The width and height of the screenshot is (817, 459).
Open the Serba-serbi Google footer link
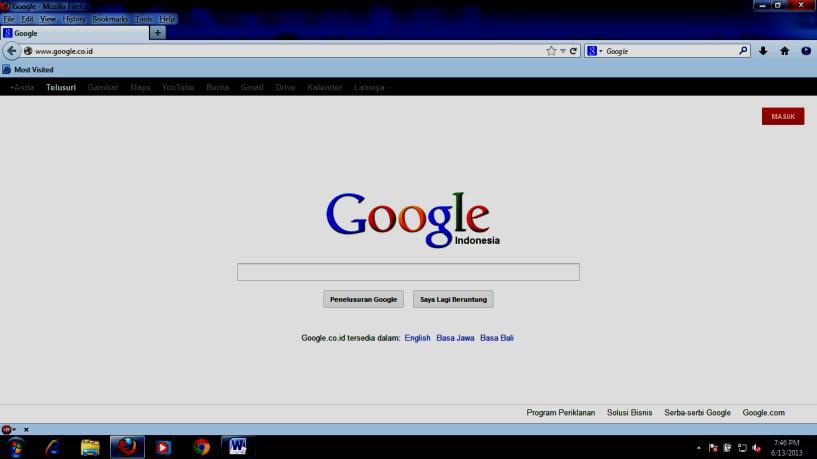coord(697,413)
